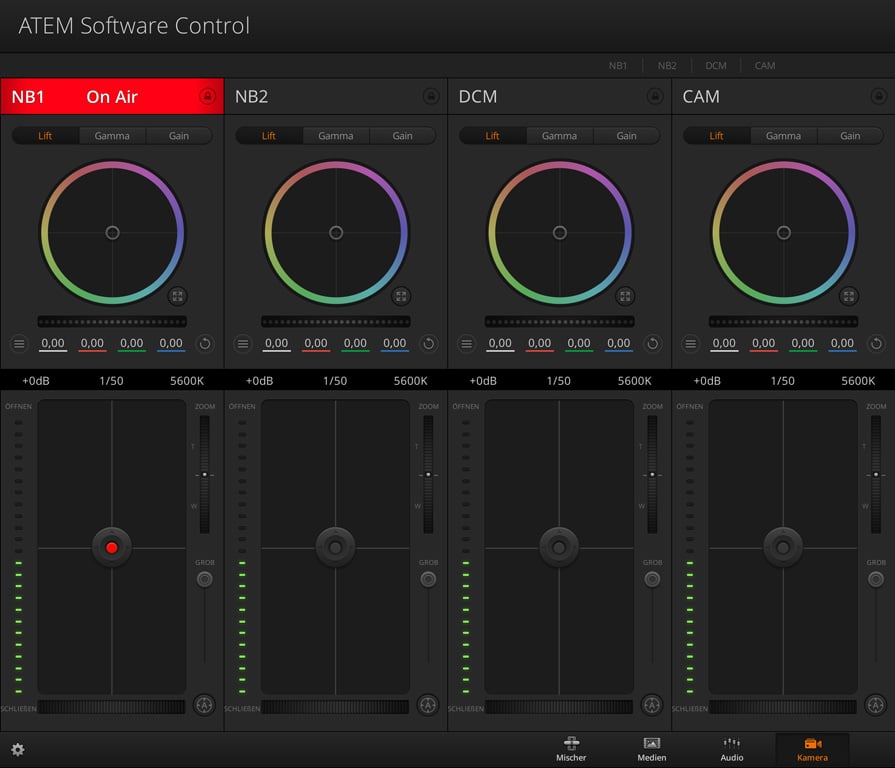The image size is (895, 768).
Task: Expand the DCM color wheel view
Action: click(x=625, y=296)
